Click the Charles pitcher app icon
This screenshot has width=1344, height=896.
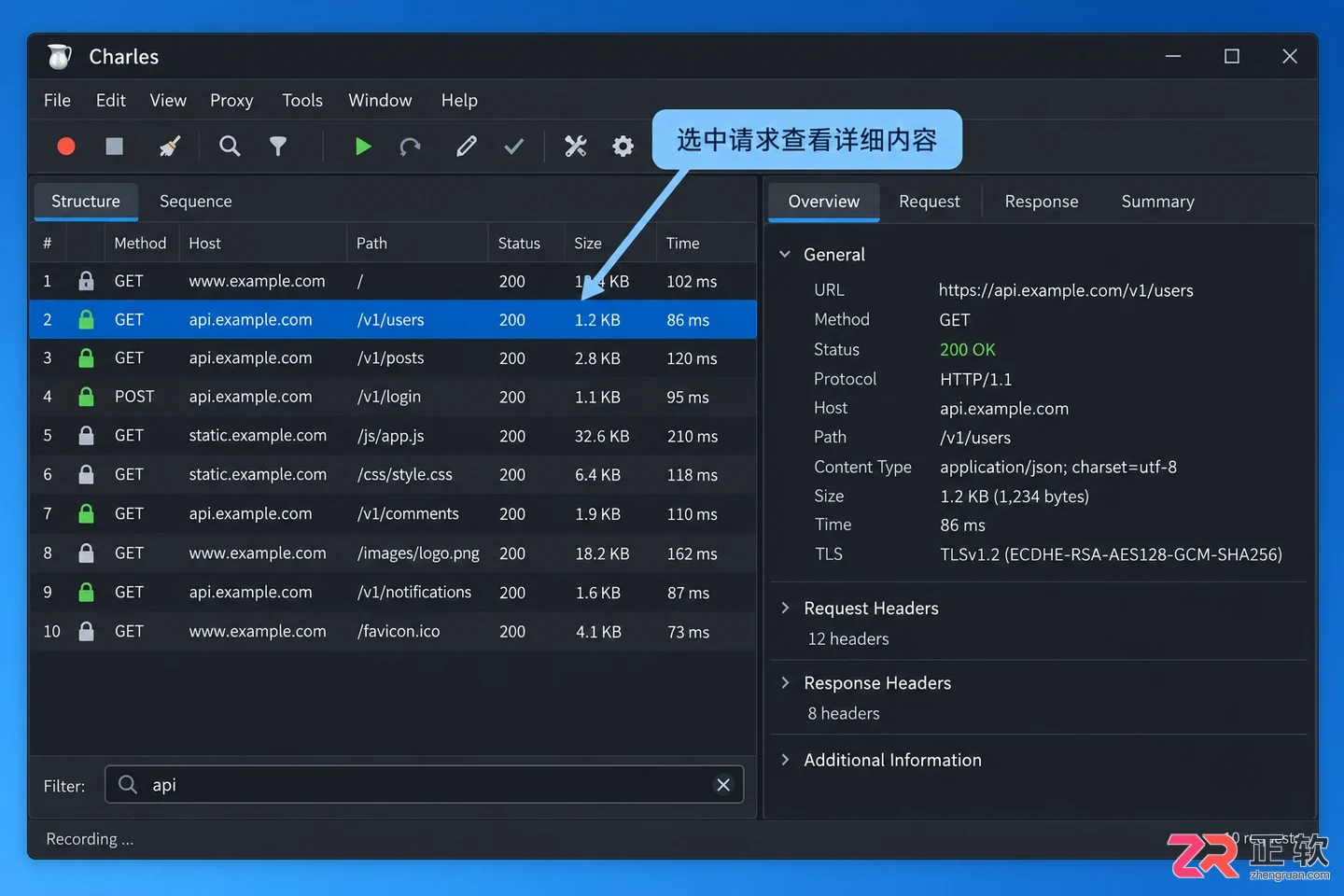60,57
